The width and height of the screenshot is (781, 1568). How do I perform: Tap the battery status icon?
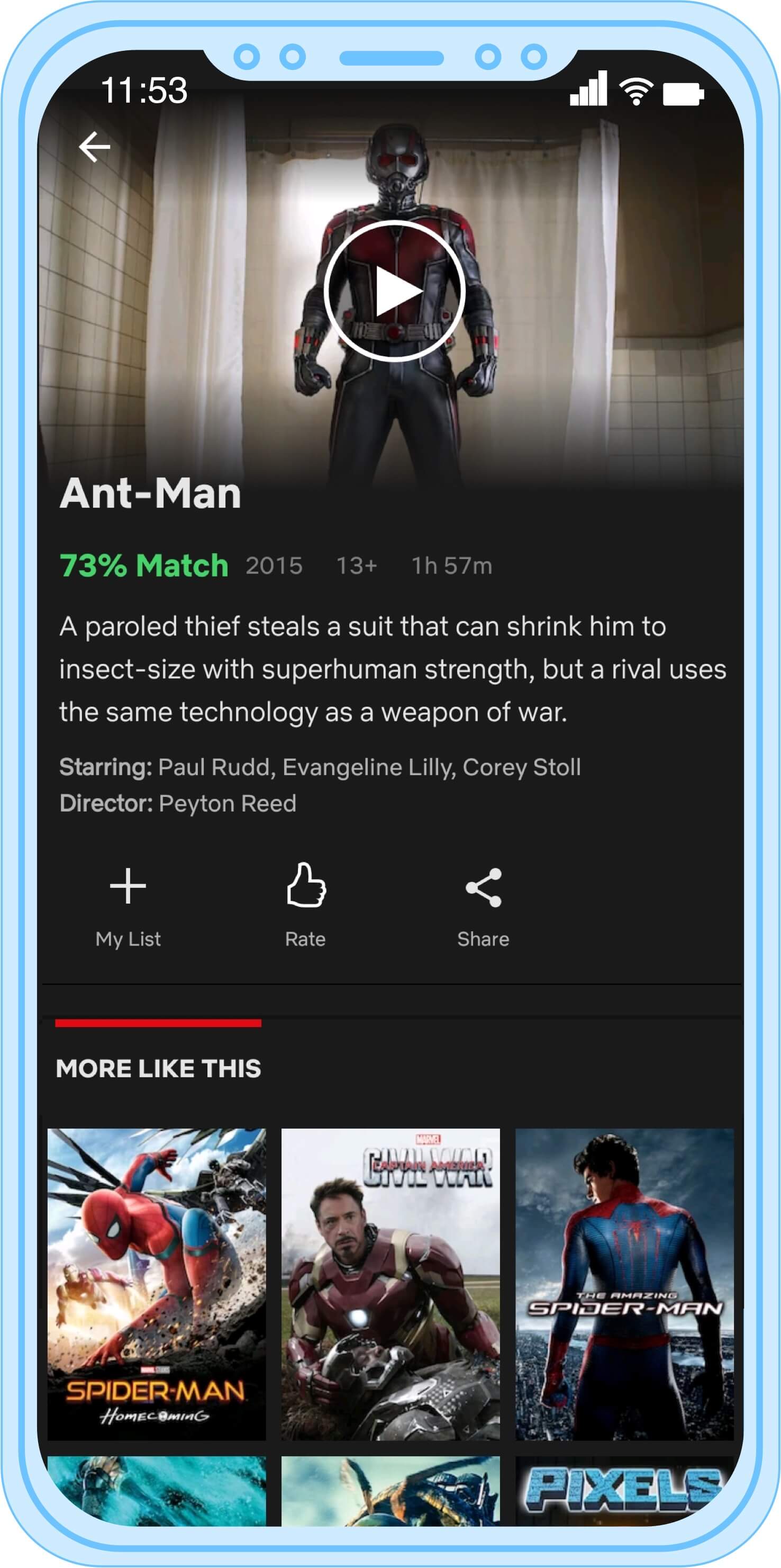click(683, 94)
